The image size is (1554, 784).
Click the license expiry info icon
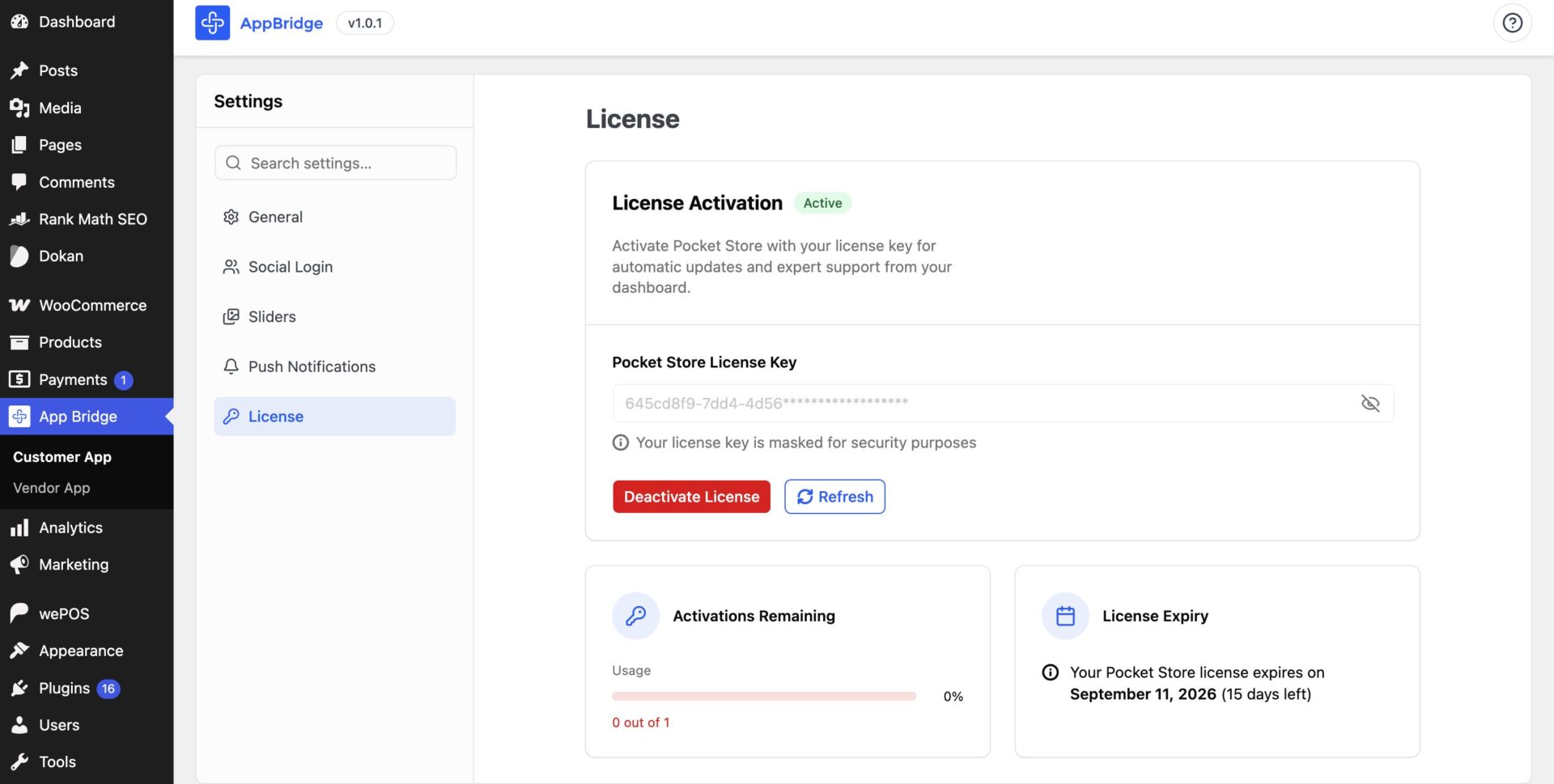(x=1051, y=672)
